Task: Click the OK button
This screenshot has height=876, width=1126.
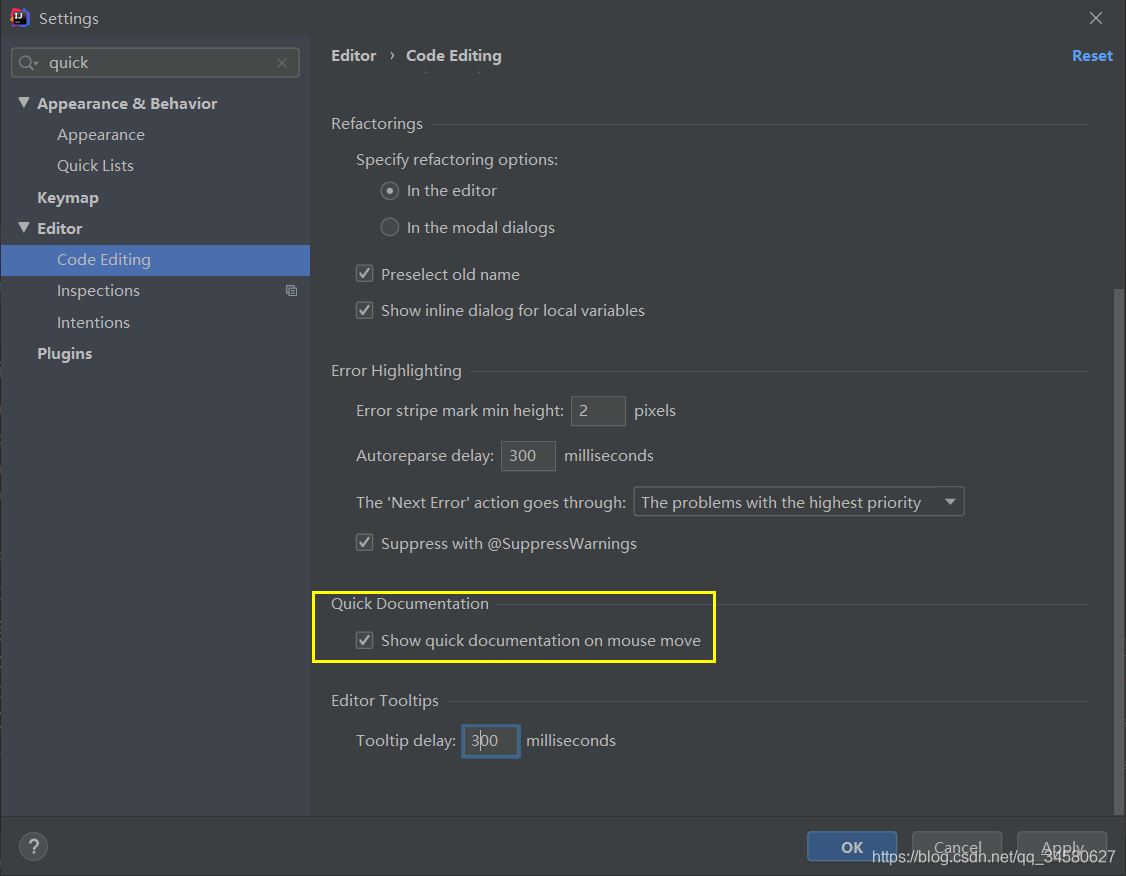Action: coord(851,847)
